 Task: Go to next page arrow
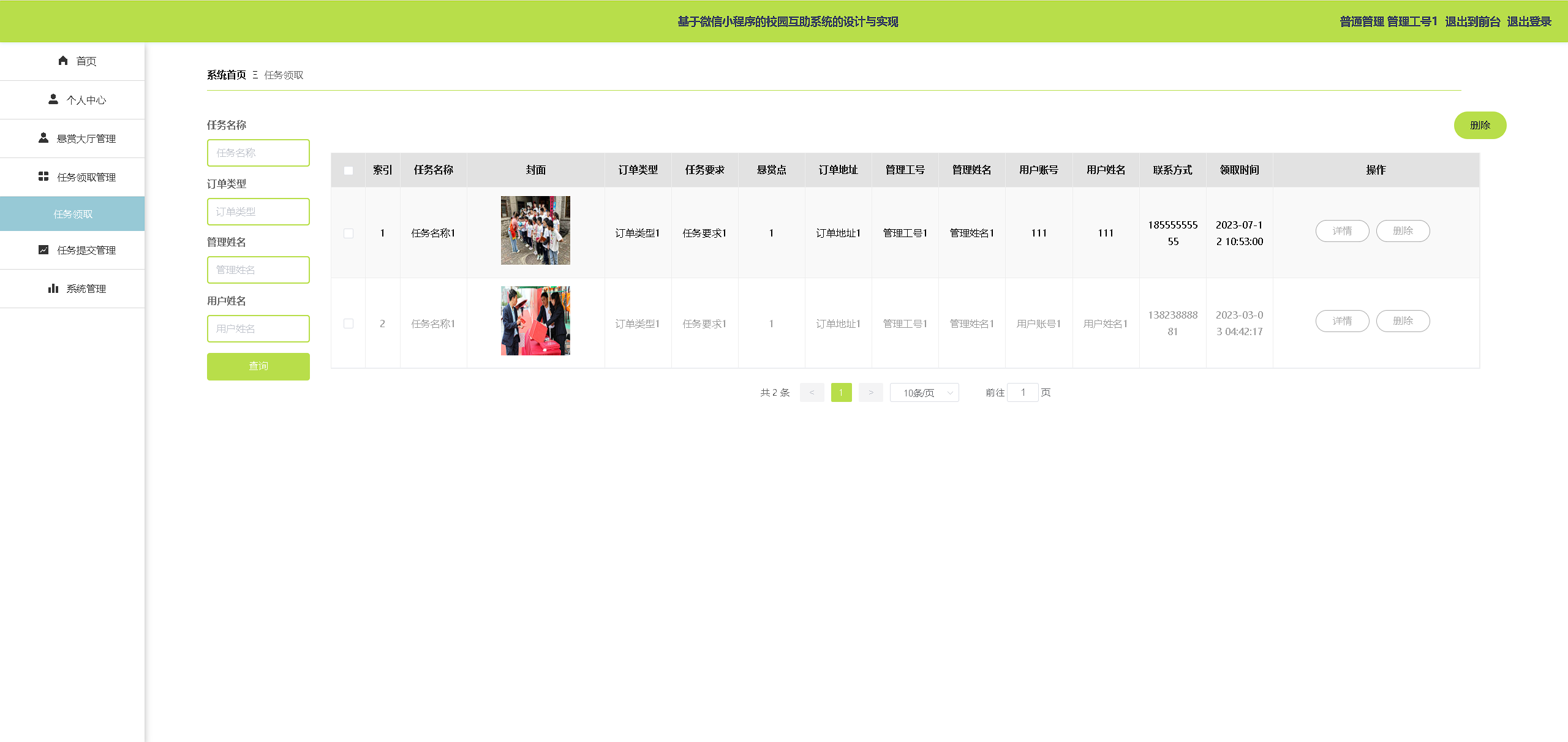[x=870, y=393]
